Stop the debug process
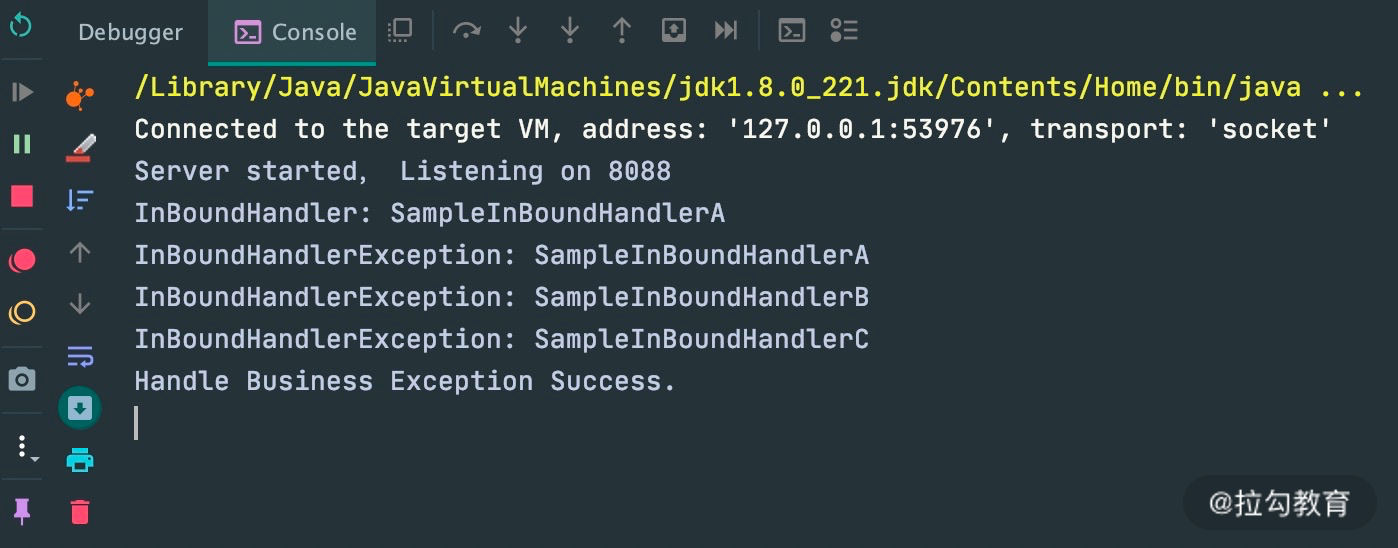 point(21,196)
